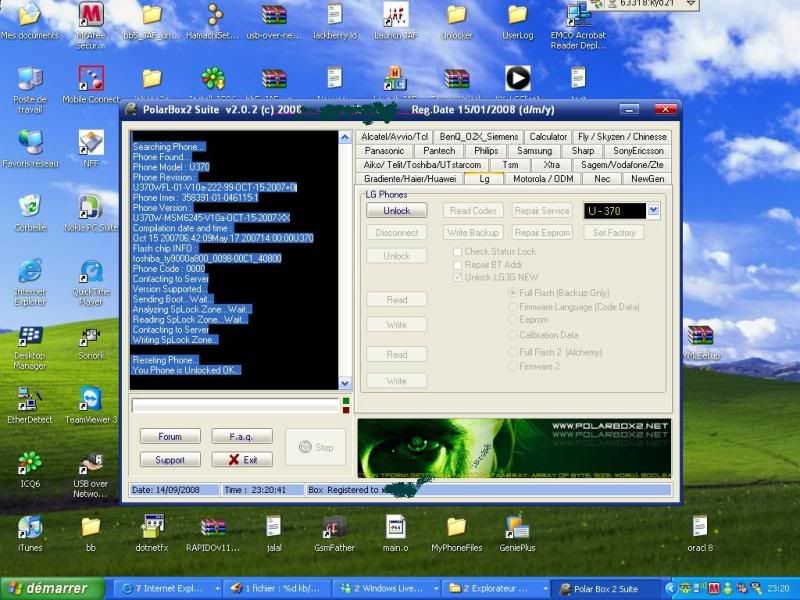Open iTunes desktop icon

[30, 533]
